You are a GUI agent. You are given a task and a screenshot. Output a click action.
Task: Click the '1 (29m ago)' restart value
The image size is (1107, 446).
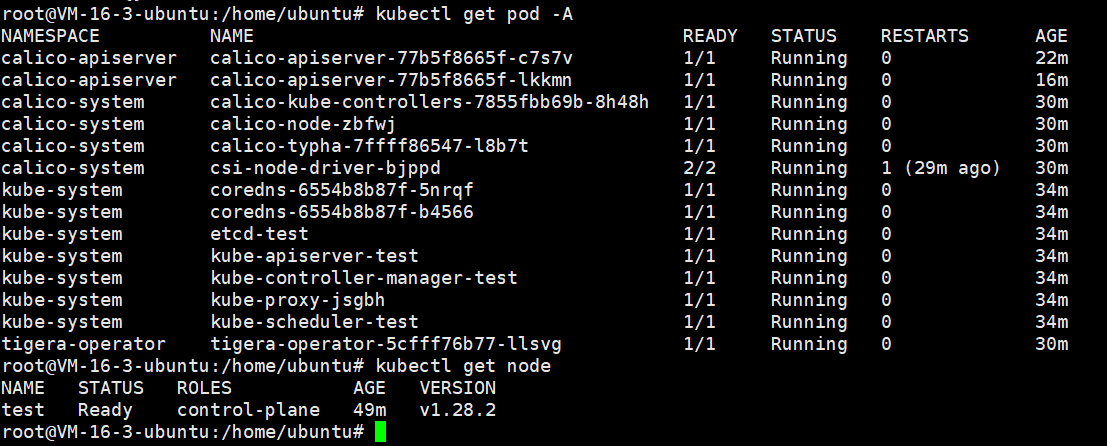tap(940, 168)
